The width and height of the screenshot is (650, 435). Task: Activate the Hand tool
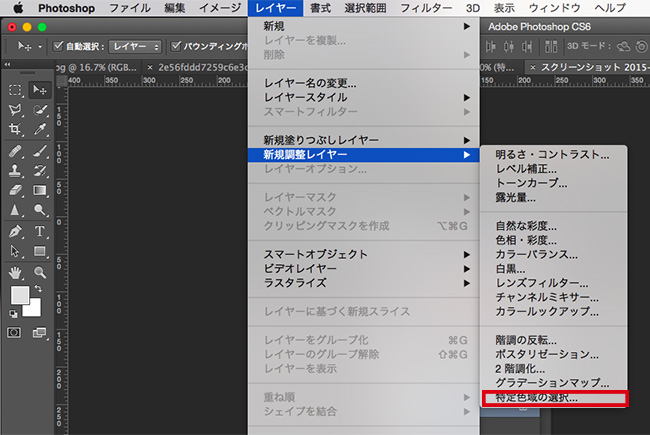pyautogui.click(x=16, y=272)
